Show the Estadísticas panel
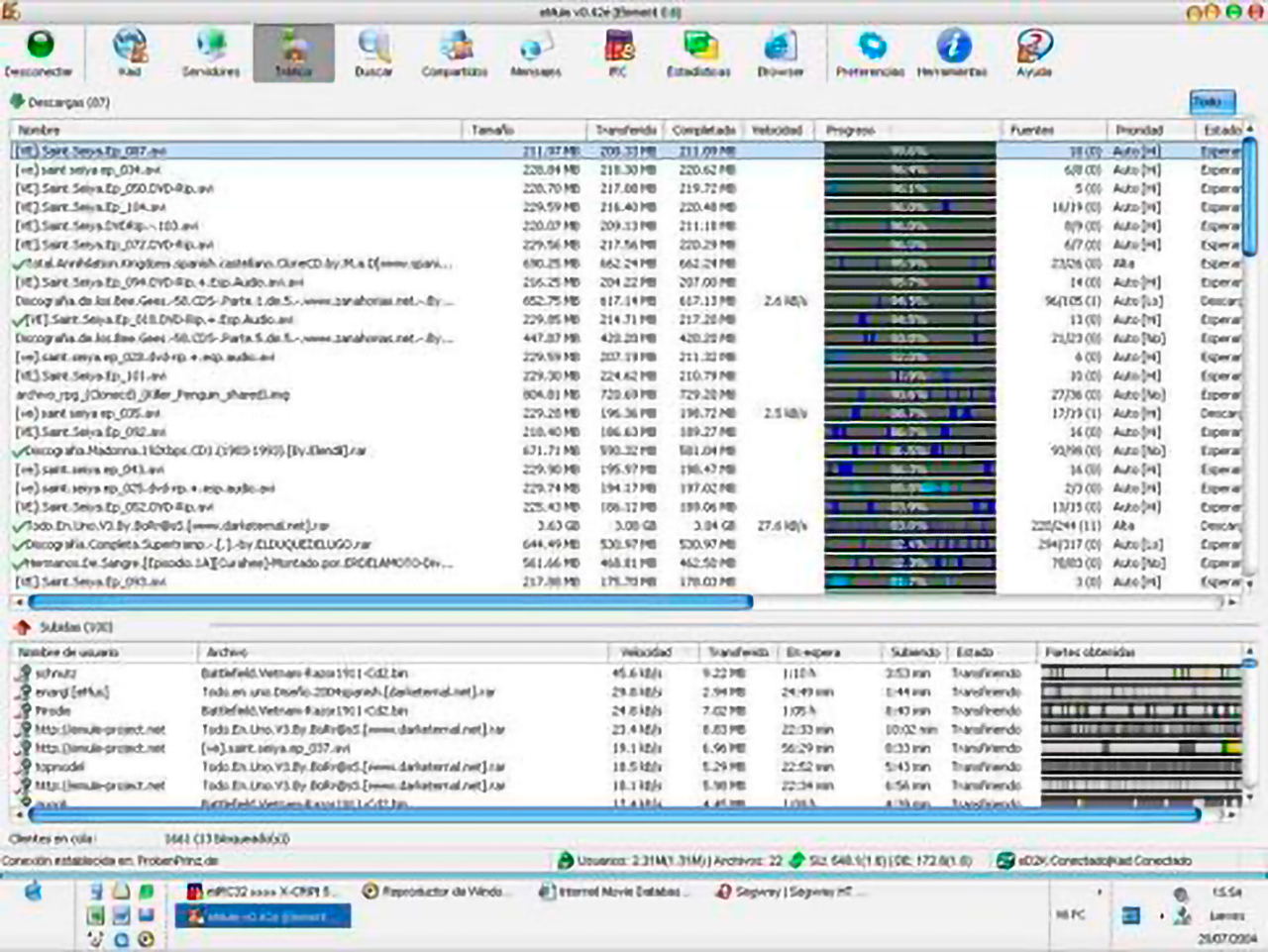1268x952 pixels. point(698,53)
